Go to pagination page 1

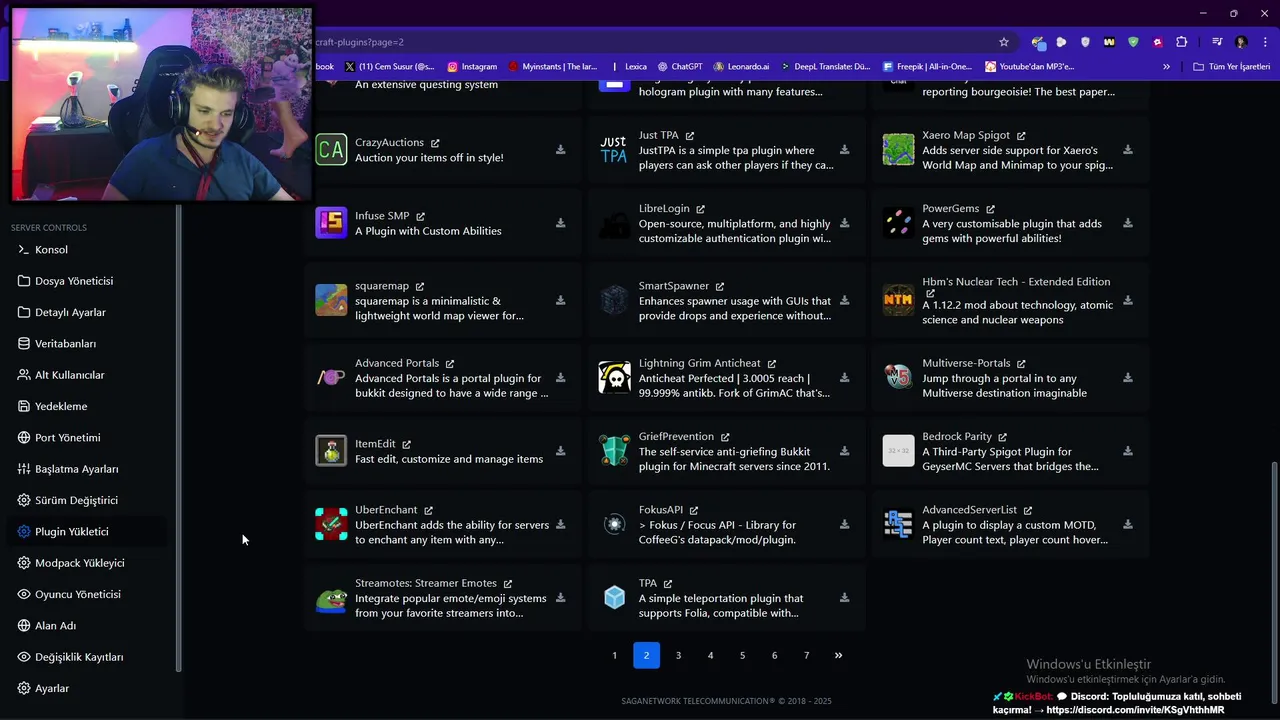(614, 655)
